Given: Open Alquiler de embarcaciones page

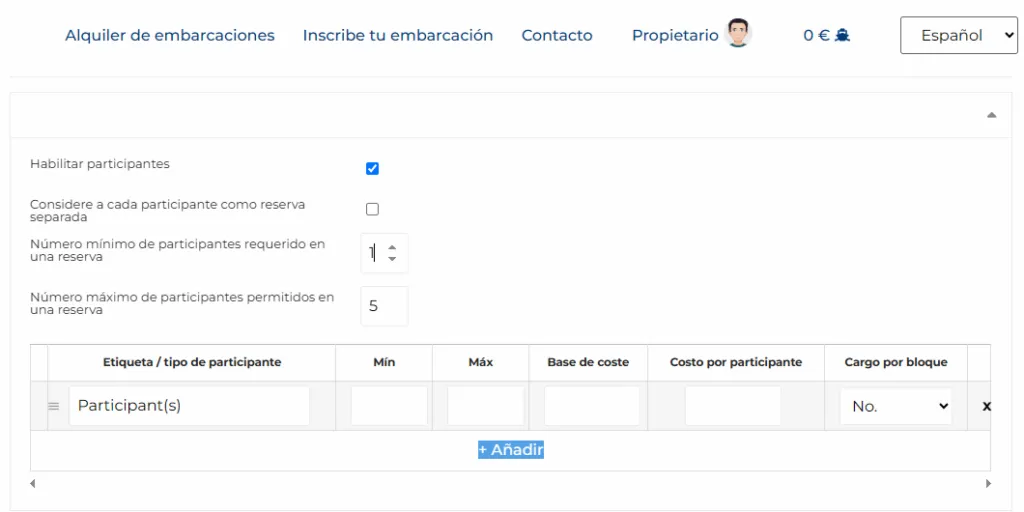Looking at the screenshot, I should pyautogui.click(x=170, y=35).
